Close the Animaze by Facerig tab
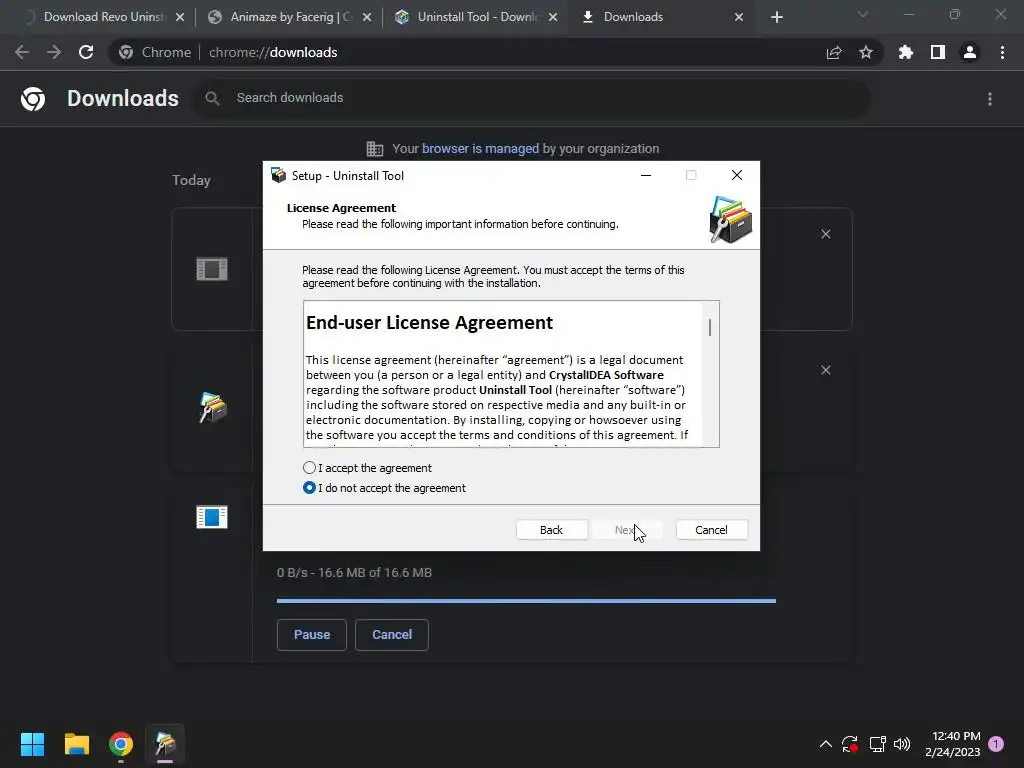The height and width of the screenshot is (768, 1024). 367,17
